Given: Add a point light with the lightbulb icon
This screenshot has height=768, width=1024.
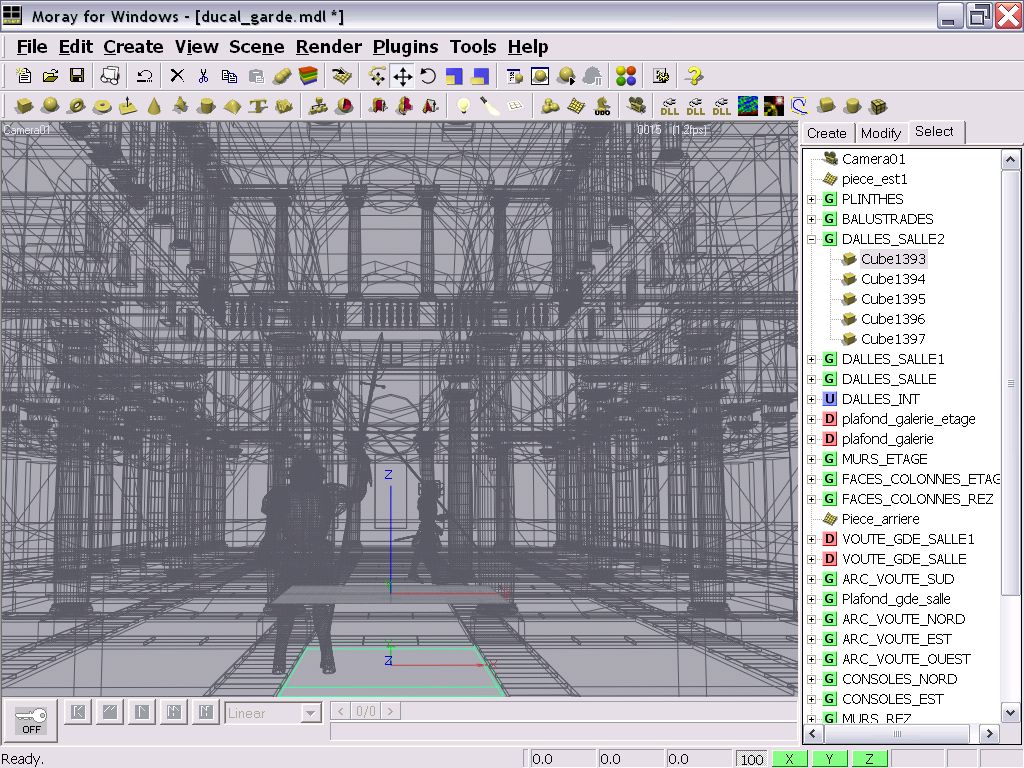Looking at the screenshot, I should [x=463, y=106].
